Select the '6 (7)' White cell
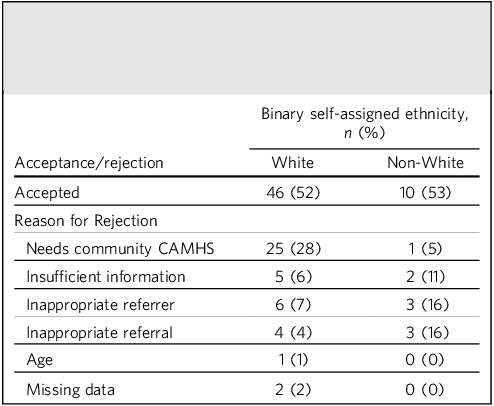The image size is (494, 406). [293, 305]
